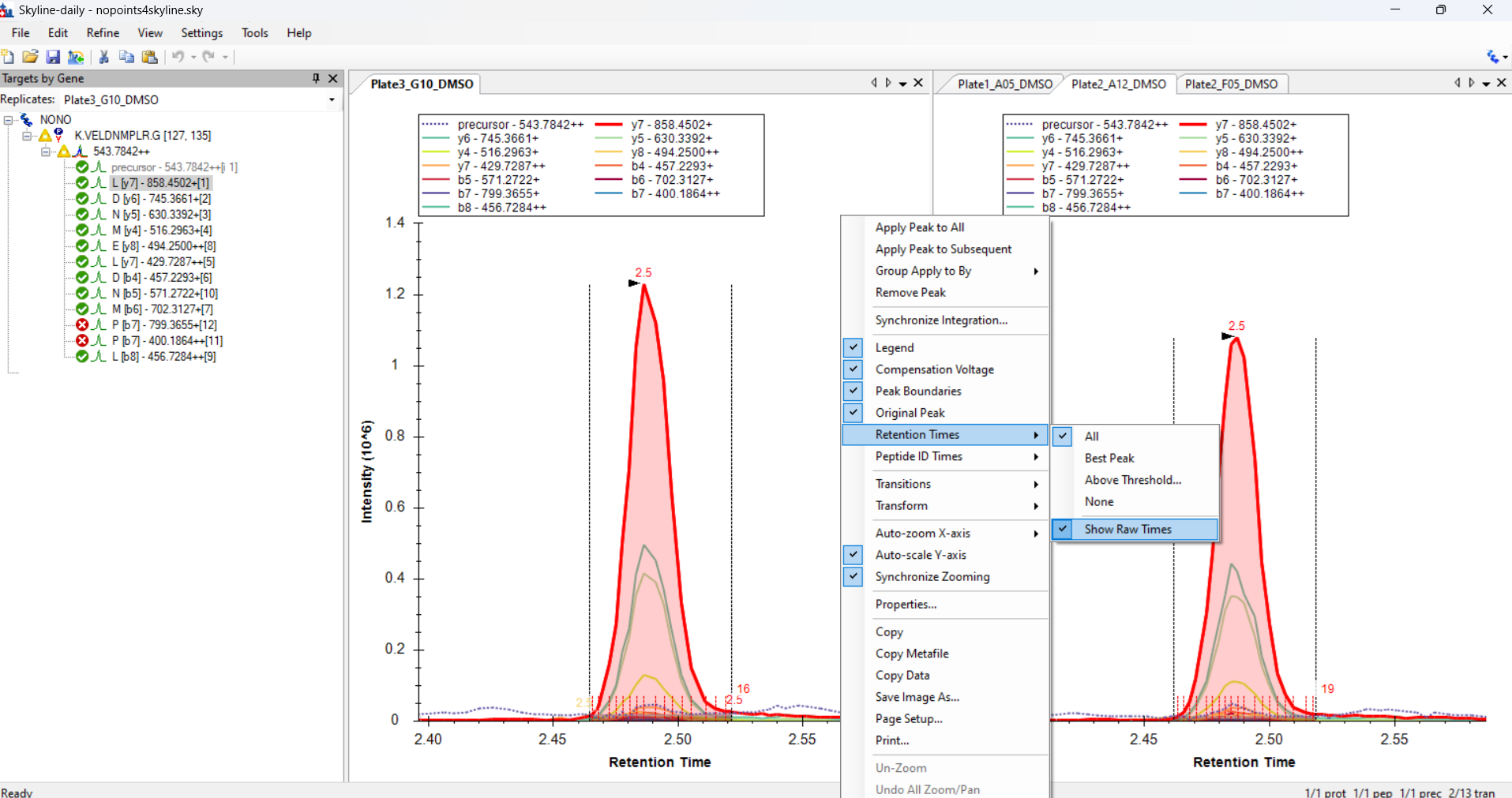Select Best Peak retention time option
This screenshot has height=798, width=1512.
[1109, 459]
